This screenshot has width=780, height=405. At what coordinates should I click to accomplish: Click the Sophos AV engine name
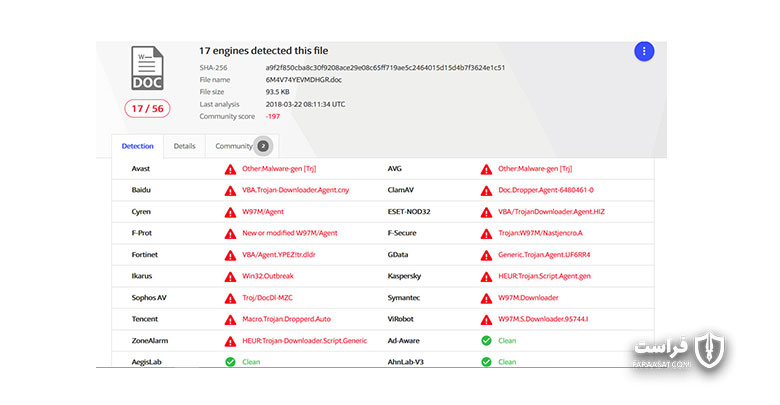point(149,298)
